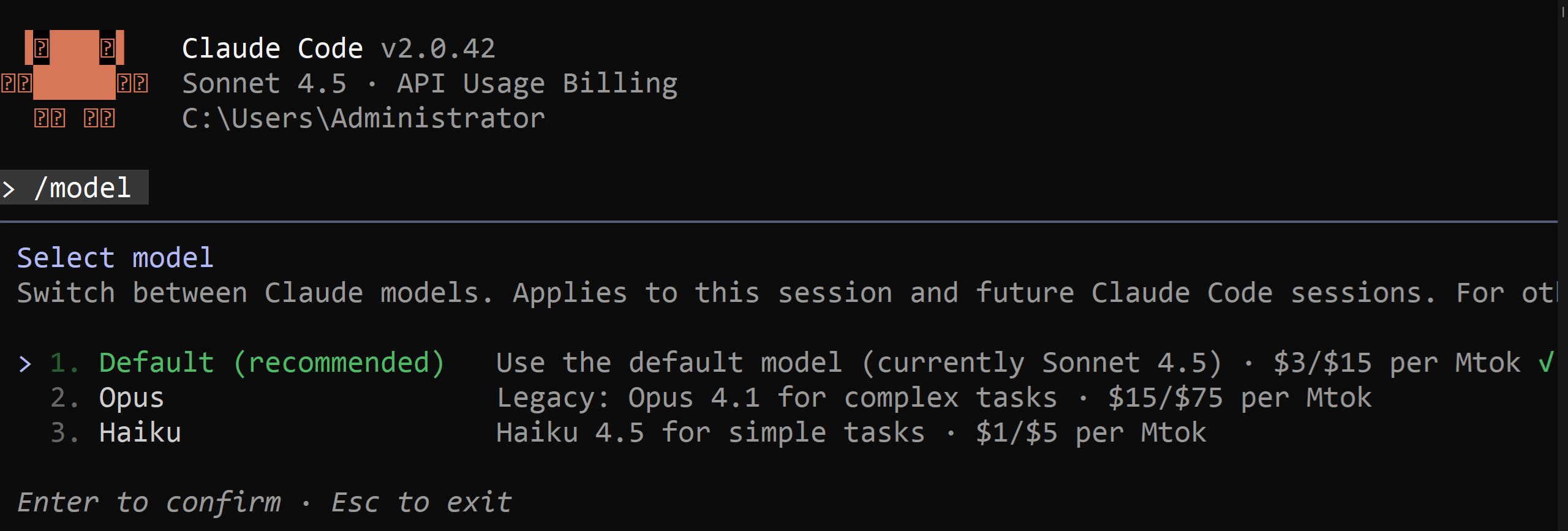The width and height of the screenshot is (1568, 531).
Task: Click the Legacy Opus 4.1 description
Action: point(933,398)
